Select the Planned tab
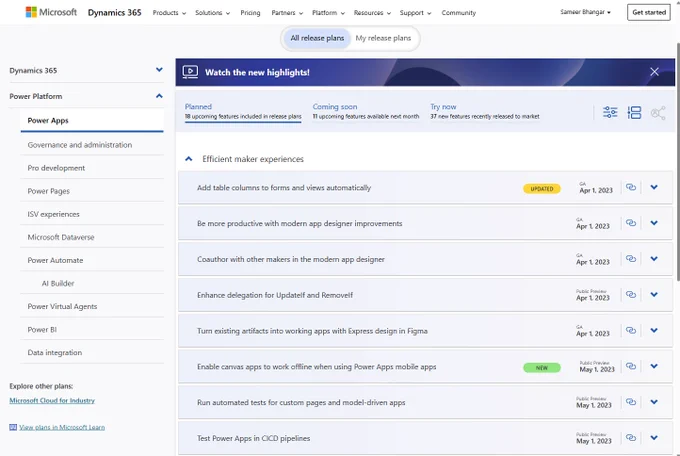The image size is (680, 456). (243, 111)
